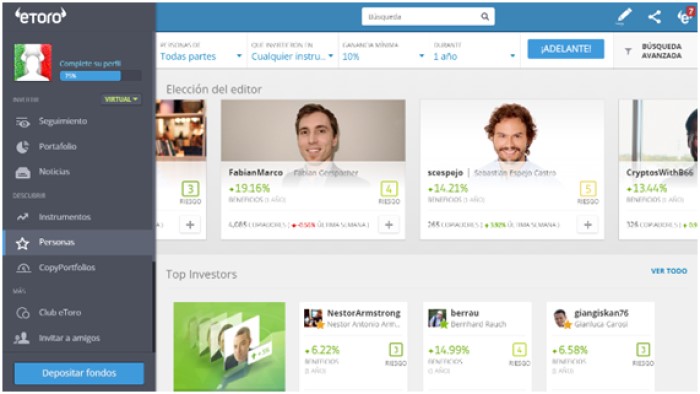
Task: Click risk badge 3 on giangiskan76 card
Action: click(643, 349)
